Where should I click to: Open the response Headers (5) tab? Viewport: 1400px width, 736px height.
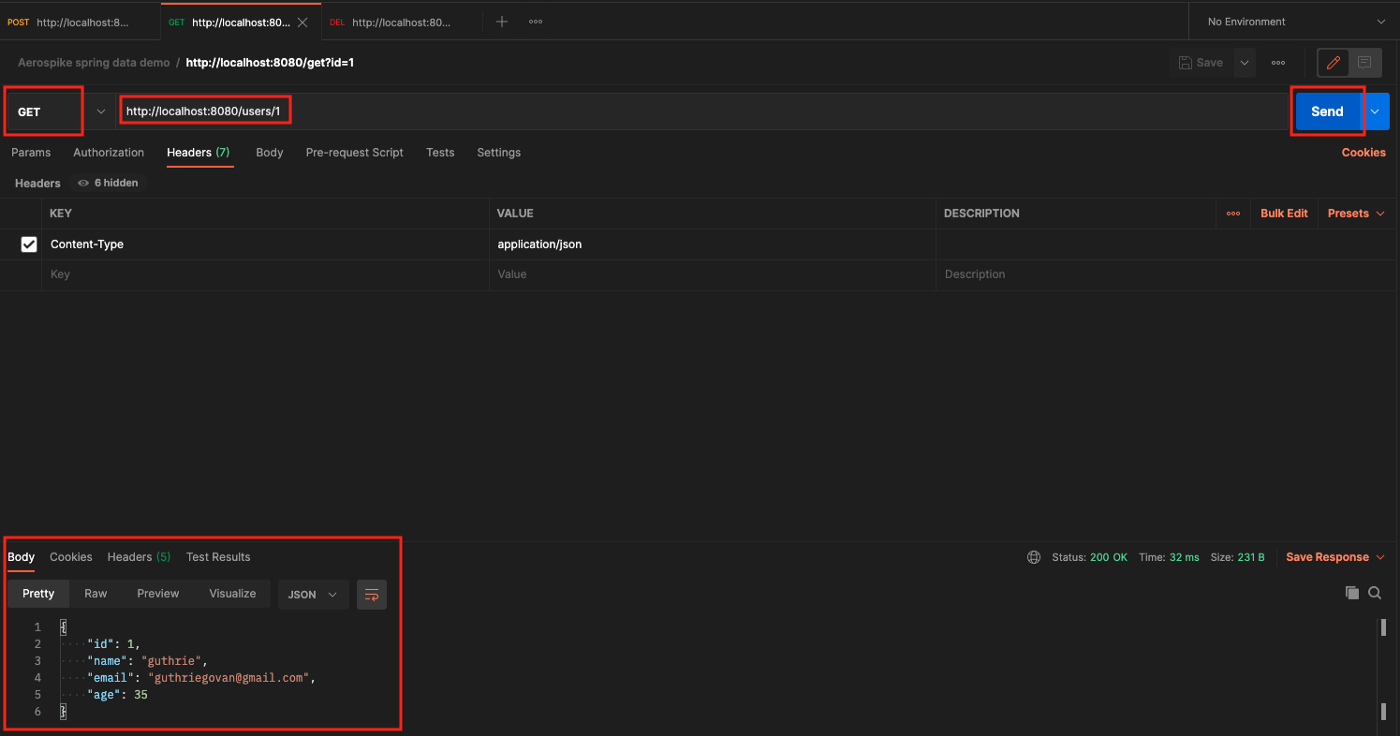click(139, 557)
